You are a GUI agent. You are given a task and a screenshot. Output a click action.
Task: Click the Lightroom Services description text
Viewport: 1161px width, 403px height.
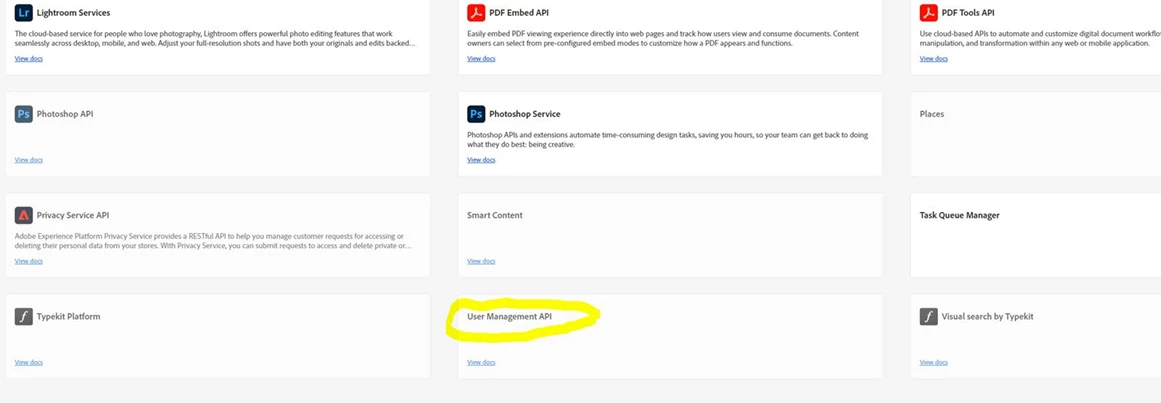tap(215, 39)
